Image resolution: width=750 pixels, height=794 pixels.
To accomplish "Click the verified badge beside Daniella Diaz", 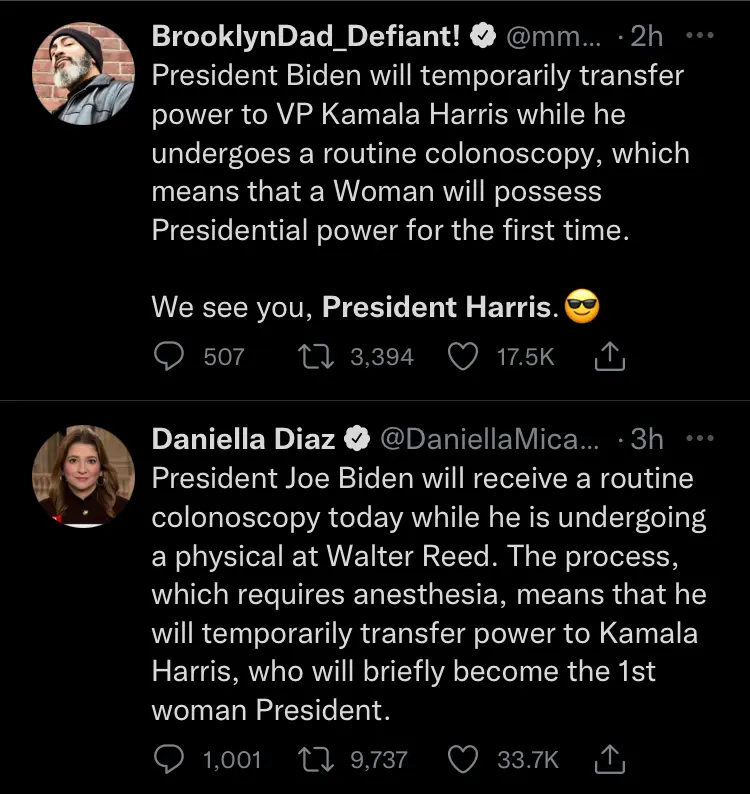I will click(357, 440).
